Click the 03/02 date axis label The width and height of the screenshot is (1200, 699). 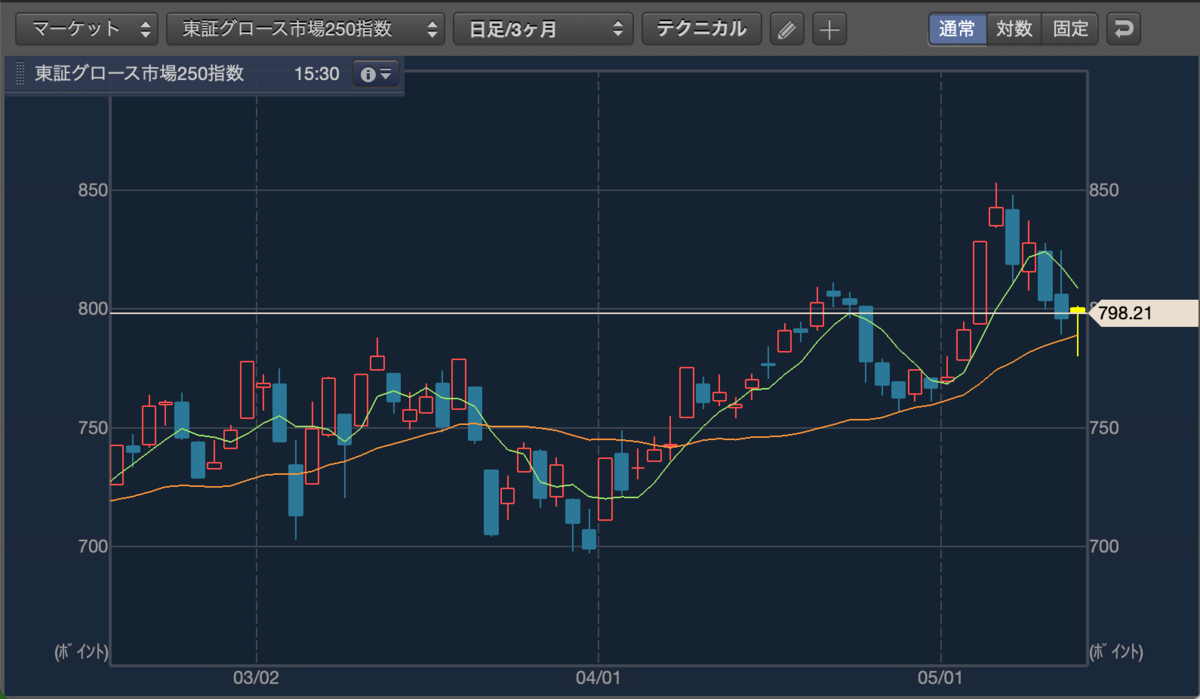coord(257,677)
